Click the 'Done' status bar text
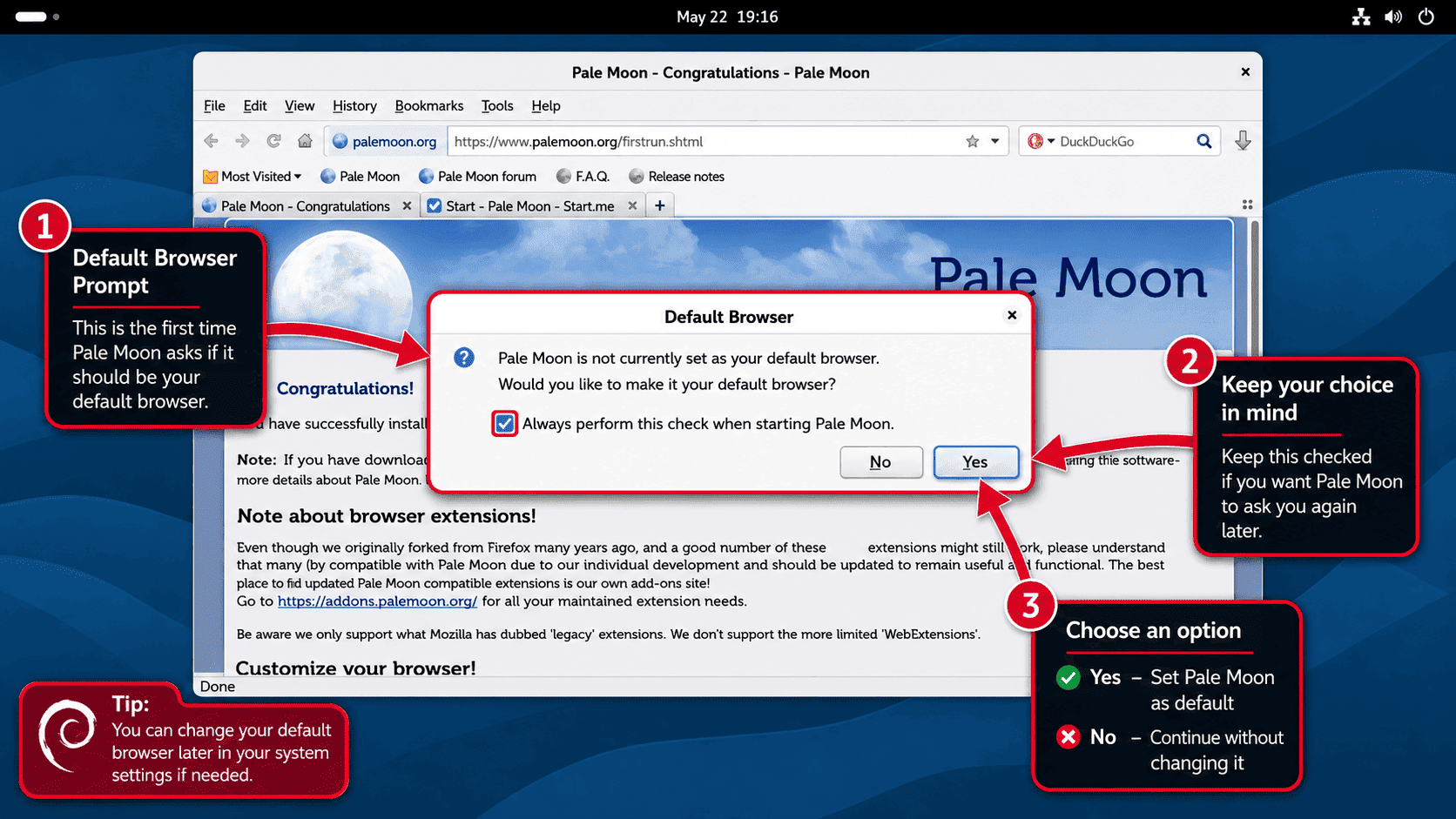This screenshot has width=1456, height=819. click(218, 687)
